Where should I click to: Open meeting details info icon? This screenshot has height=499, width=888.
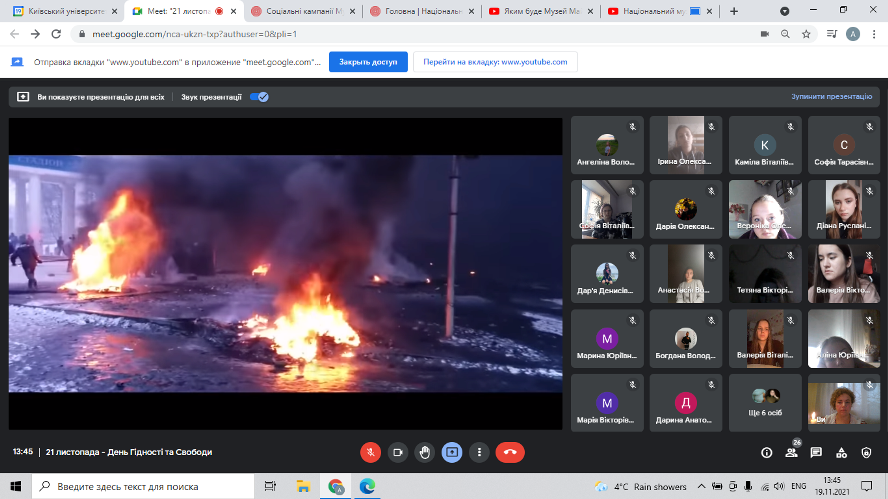pos(766,452)
